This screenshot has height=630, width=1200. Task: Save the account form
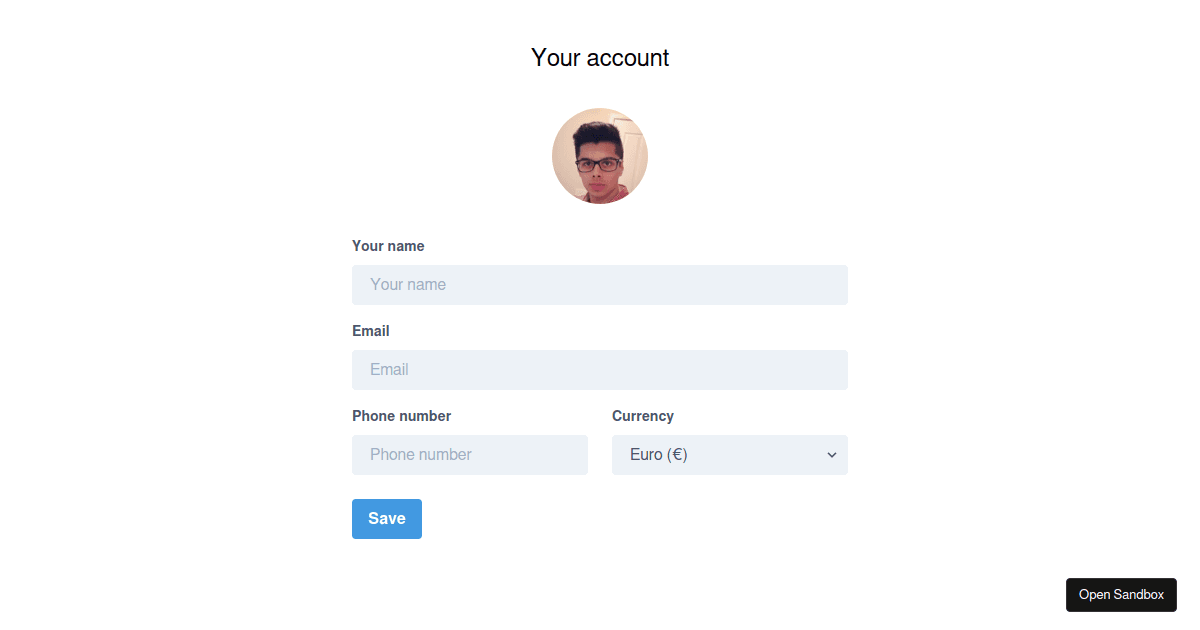point(387,519)
